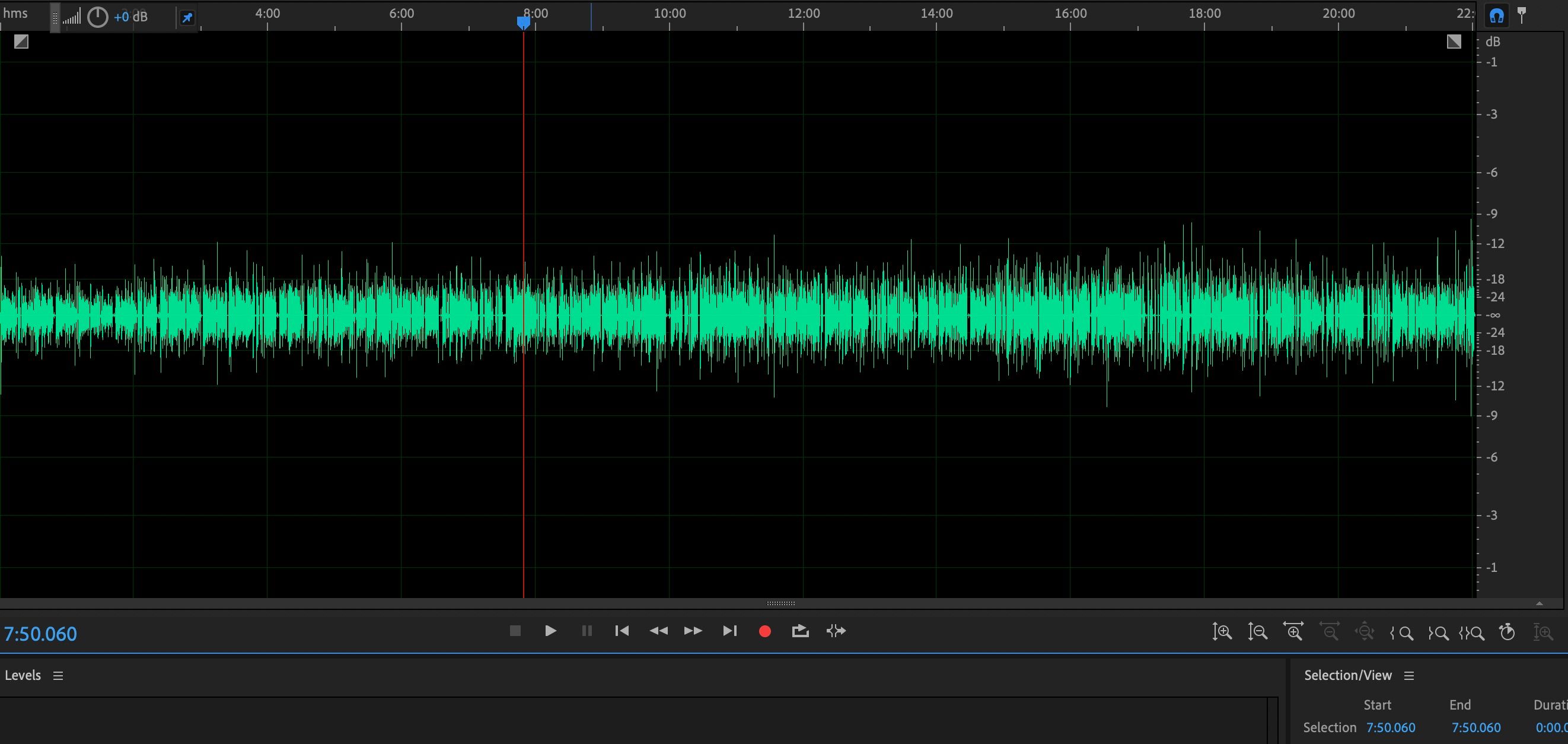Click the dB label on amplitude ruler

(1493, 42)
